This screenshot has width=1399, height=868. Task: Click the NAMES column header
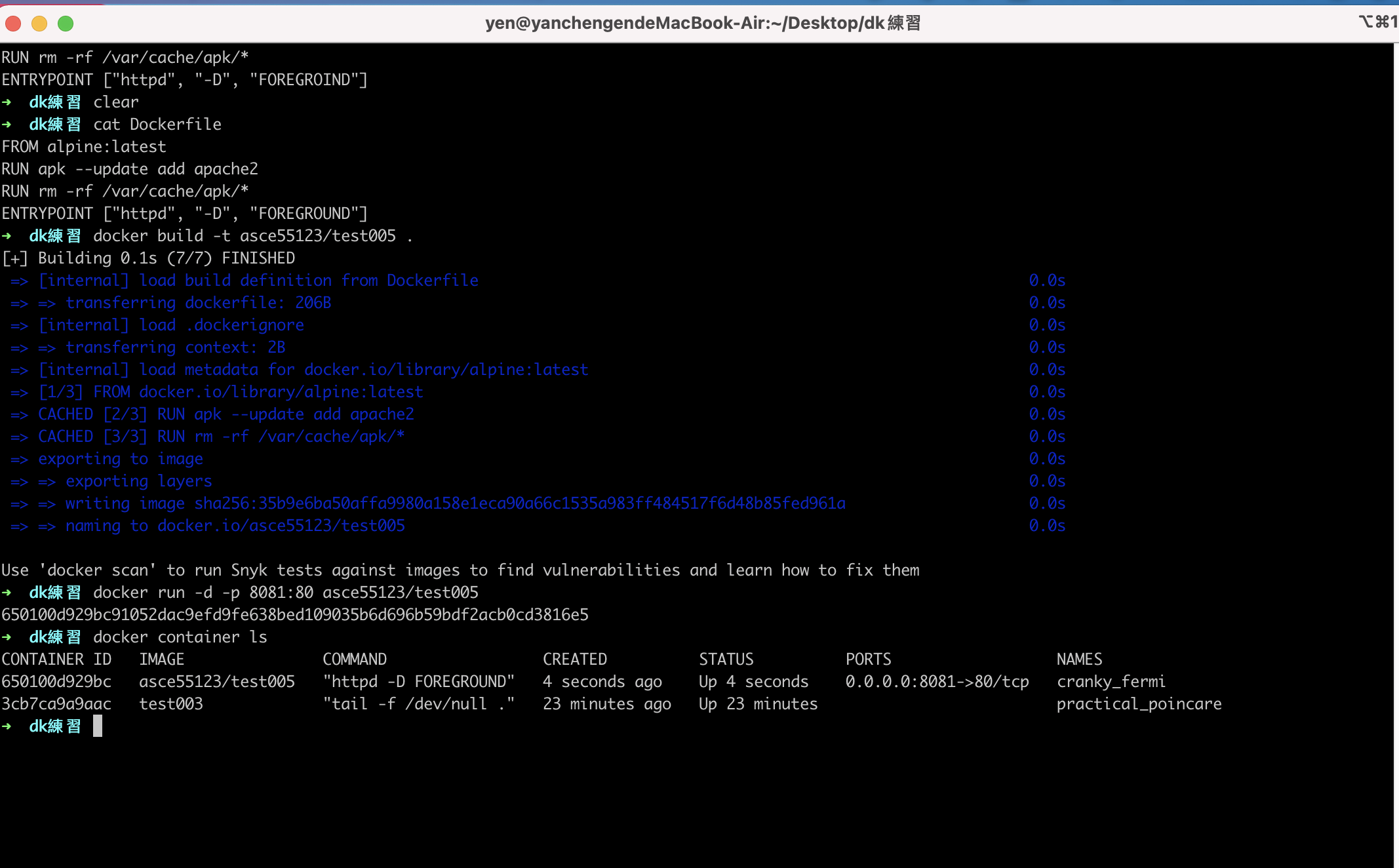(1079, 660)
